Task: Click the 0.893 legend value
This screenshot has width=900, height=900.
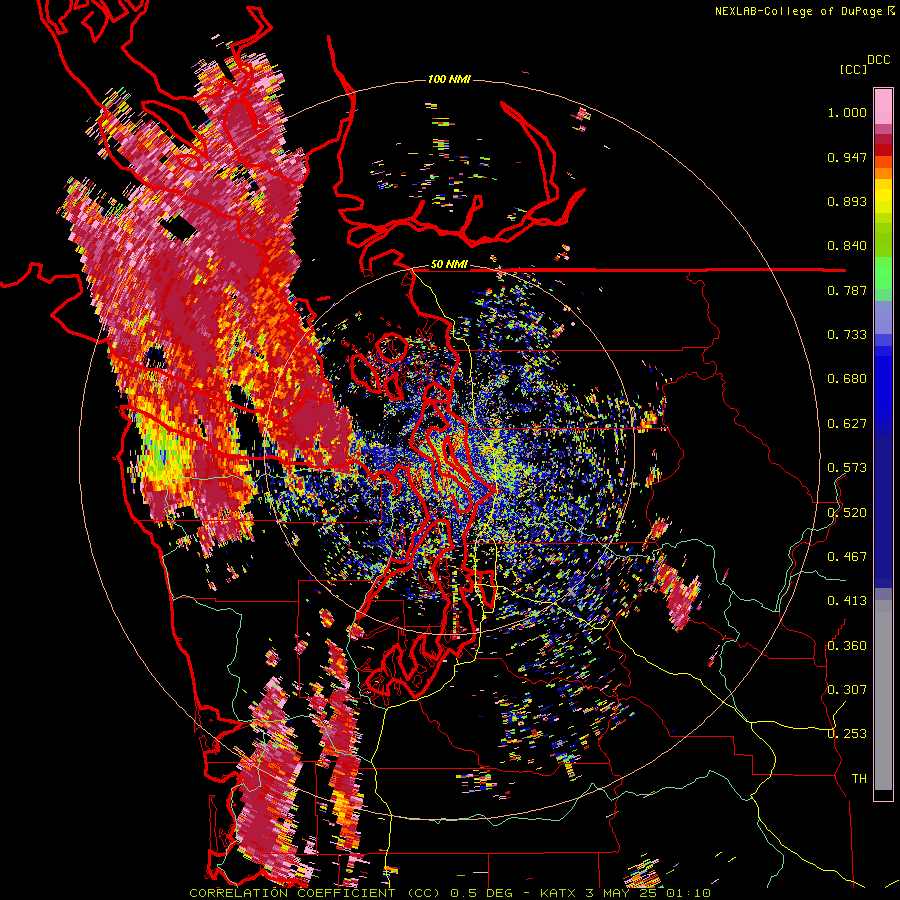Action: point(847,201)
